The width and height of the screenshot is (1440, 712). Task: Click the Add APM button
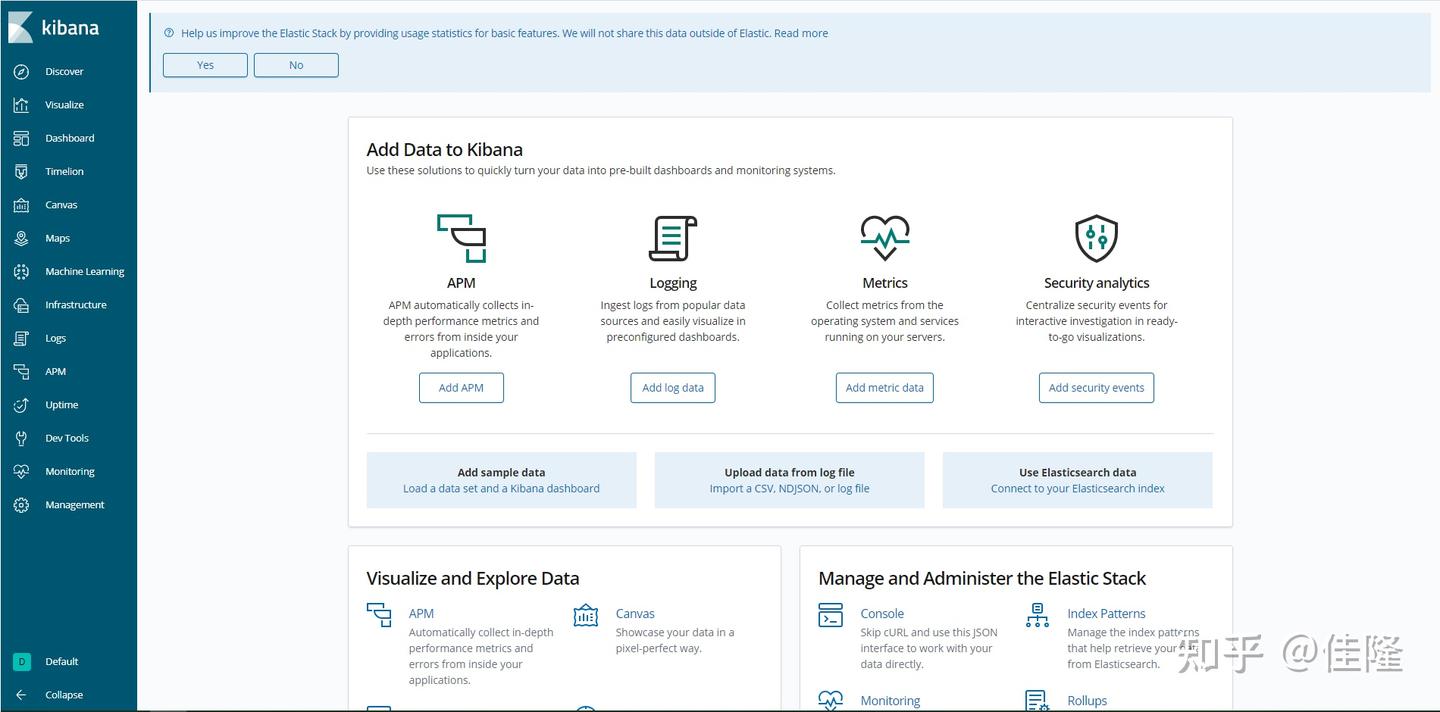pyautogui.click(x=461, y=388)
